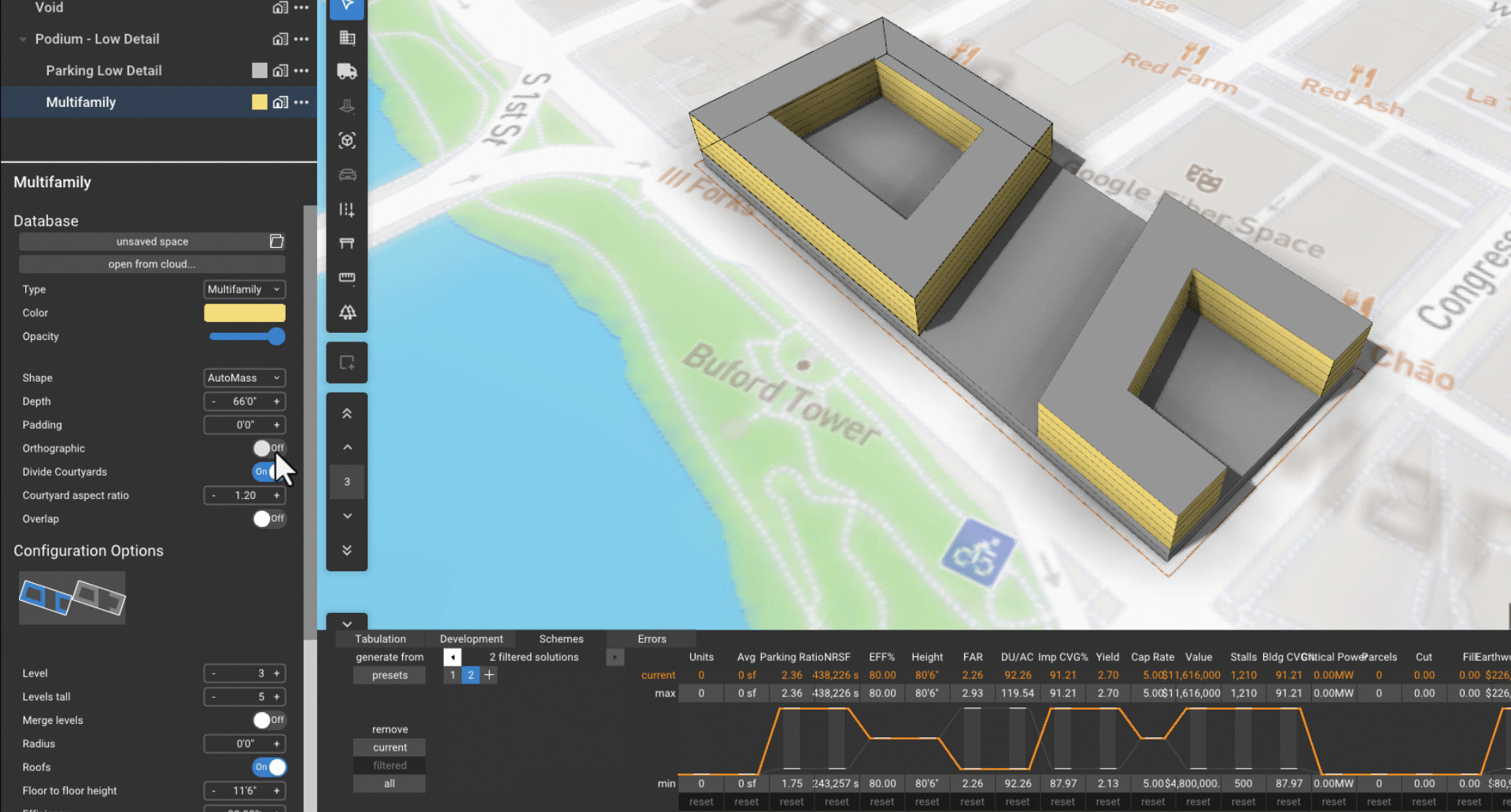This screenshot has height=812, width=1511.
Task: Click the yellow Multifamily color swatch
Action: pyautogui.click(x=244, y=312)
